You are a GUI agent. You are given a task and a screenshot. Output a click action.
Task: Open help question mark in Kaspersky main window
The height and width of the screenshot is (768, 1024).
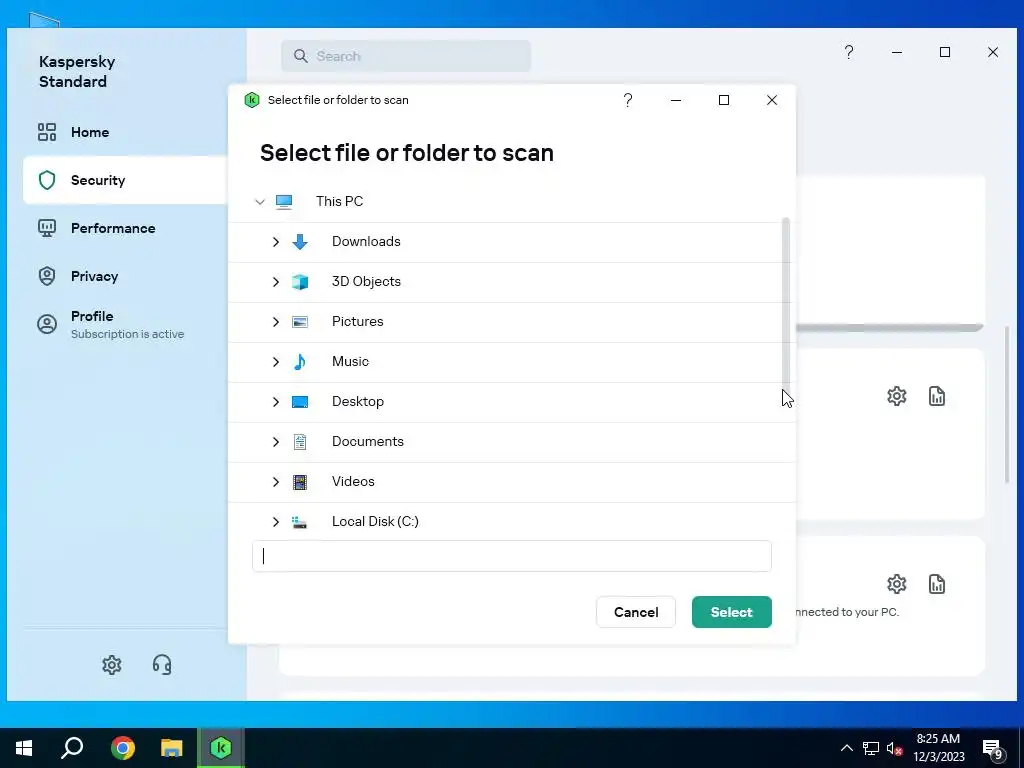pos(849,52)
